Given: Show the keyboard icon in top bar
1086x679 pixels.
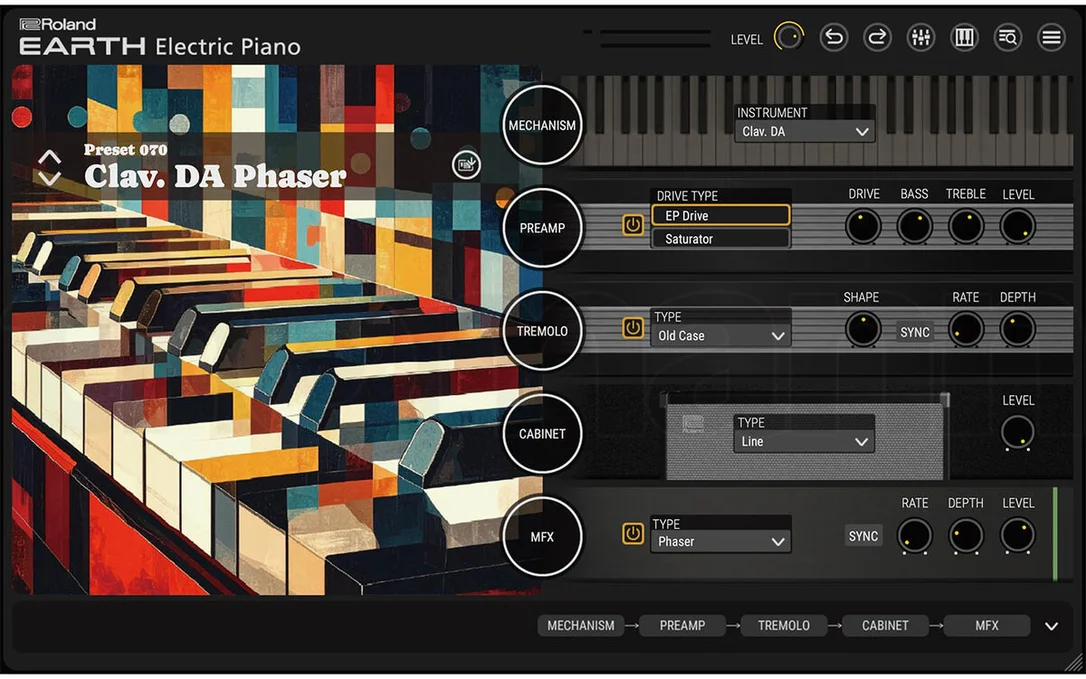Looking at the screenshot, I should click(965, 37).
